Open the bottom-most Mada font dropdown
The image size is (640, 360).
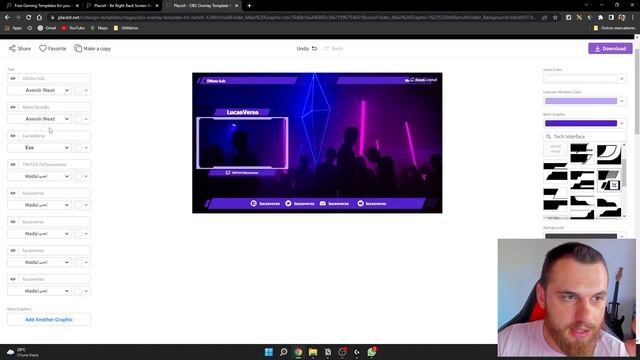click(40, 291)
